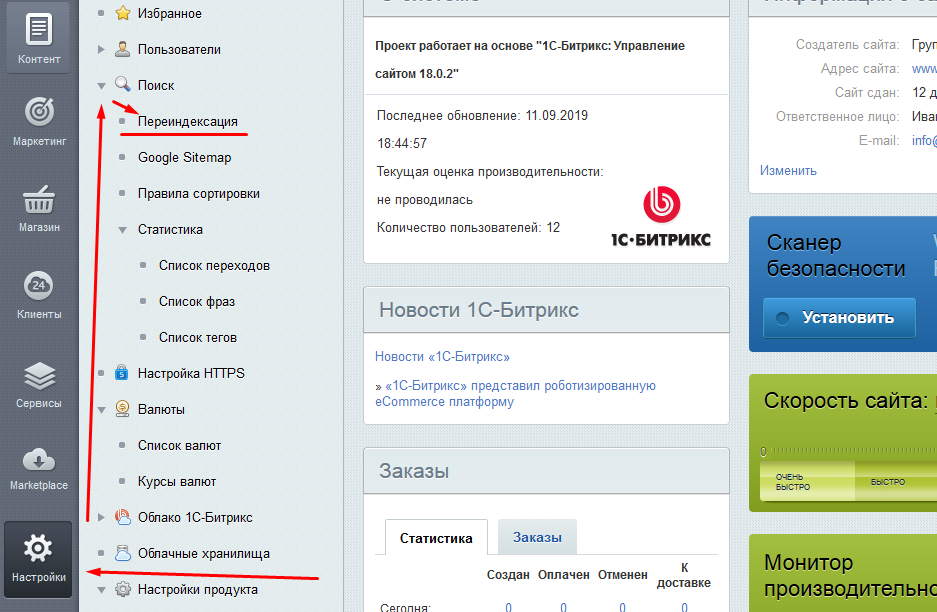Viewport: 937px width, 612px height.
Task: Click the К доставке count for Сегодня
Action: click(684, 606)
